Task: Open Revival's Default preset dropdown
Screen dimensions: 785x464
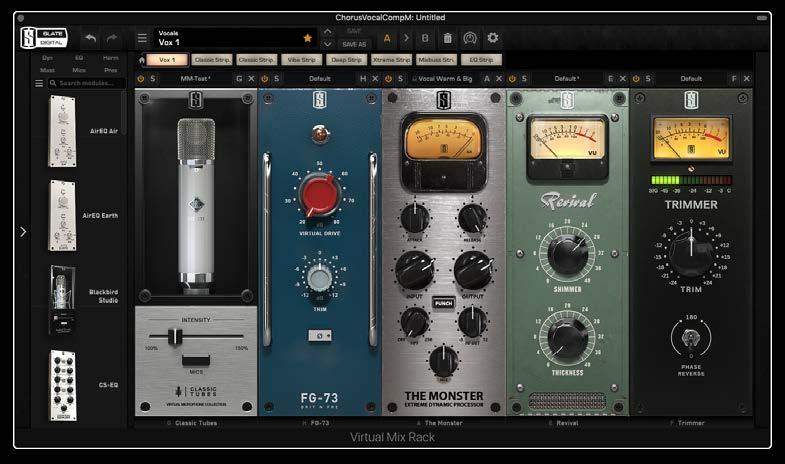Action: tap(567, 79)
